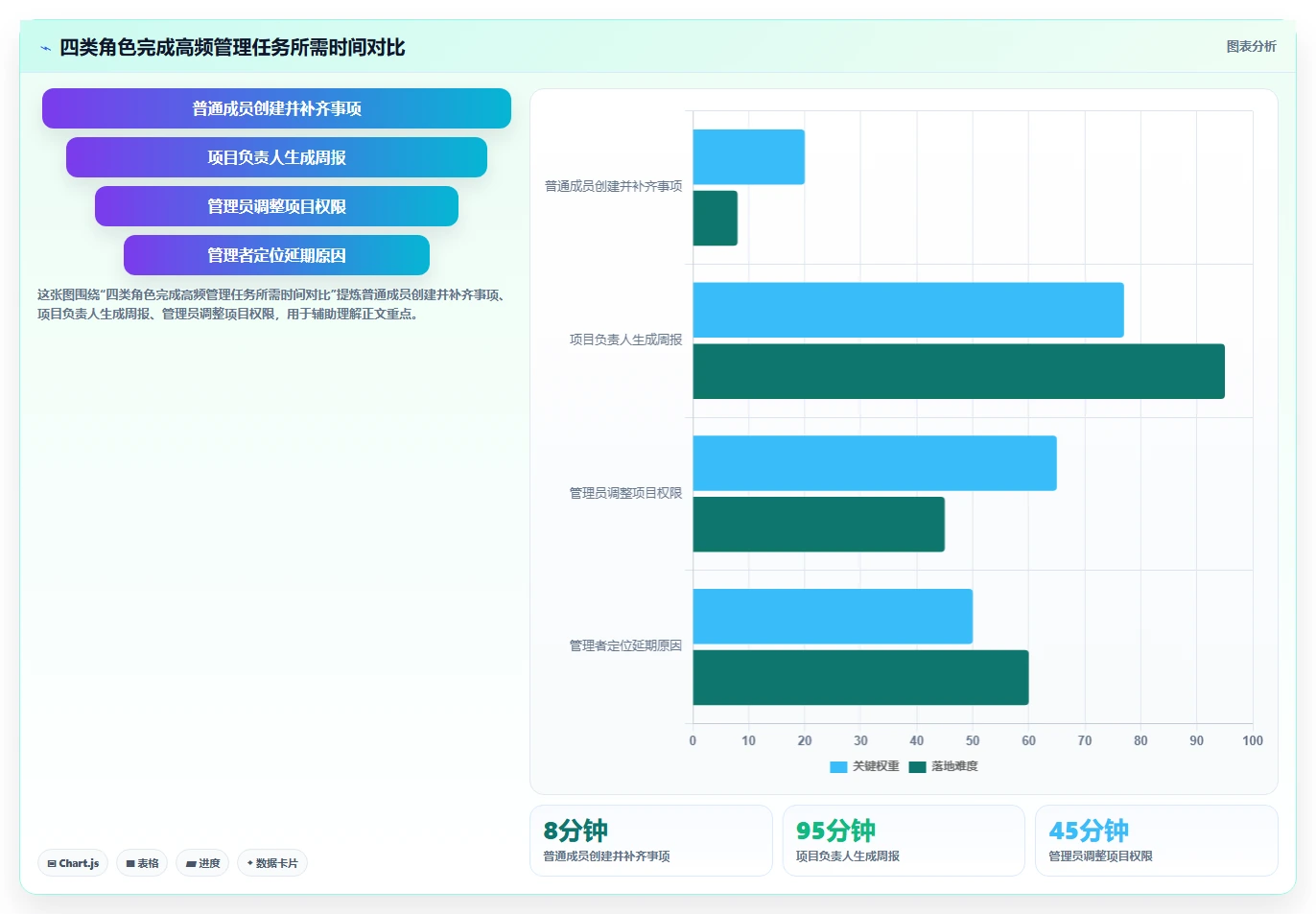Click the blue bar for 普通成员创建并补齐事项

click(748, 157)
